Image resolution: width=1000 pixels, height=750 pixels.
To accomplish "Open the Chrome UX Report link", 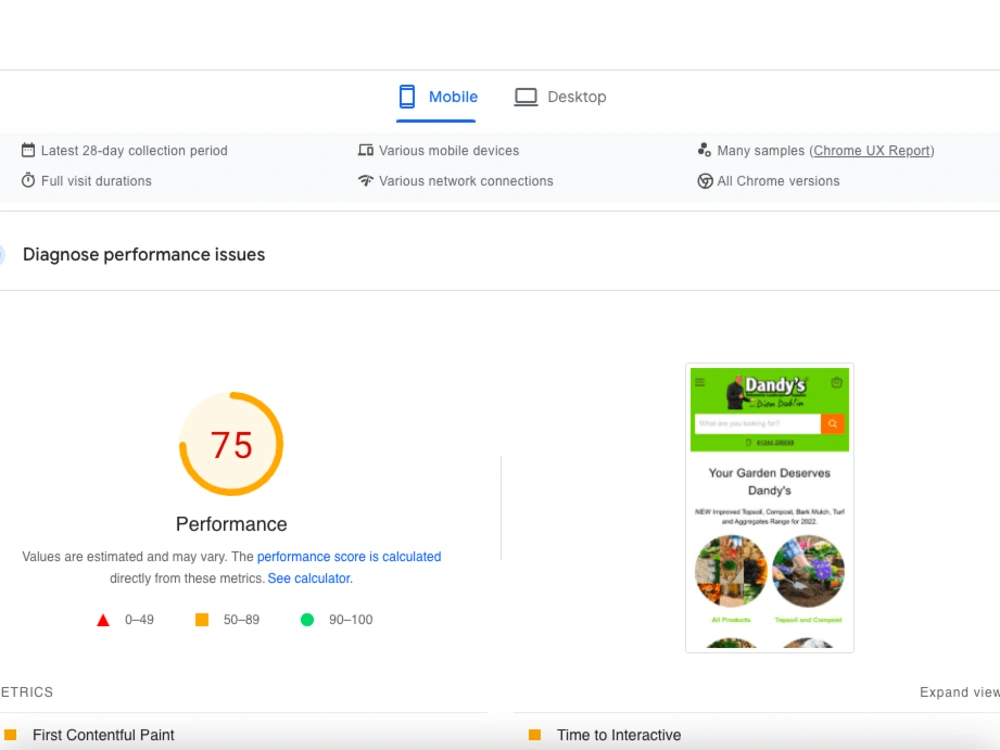I will pos(872,151).
